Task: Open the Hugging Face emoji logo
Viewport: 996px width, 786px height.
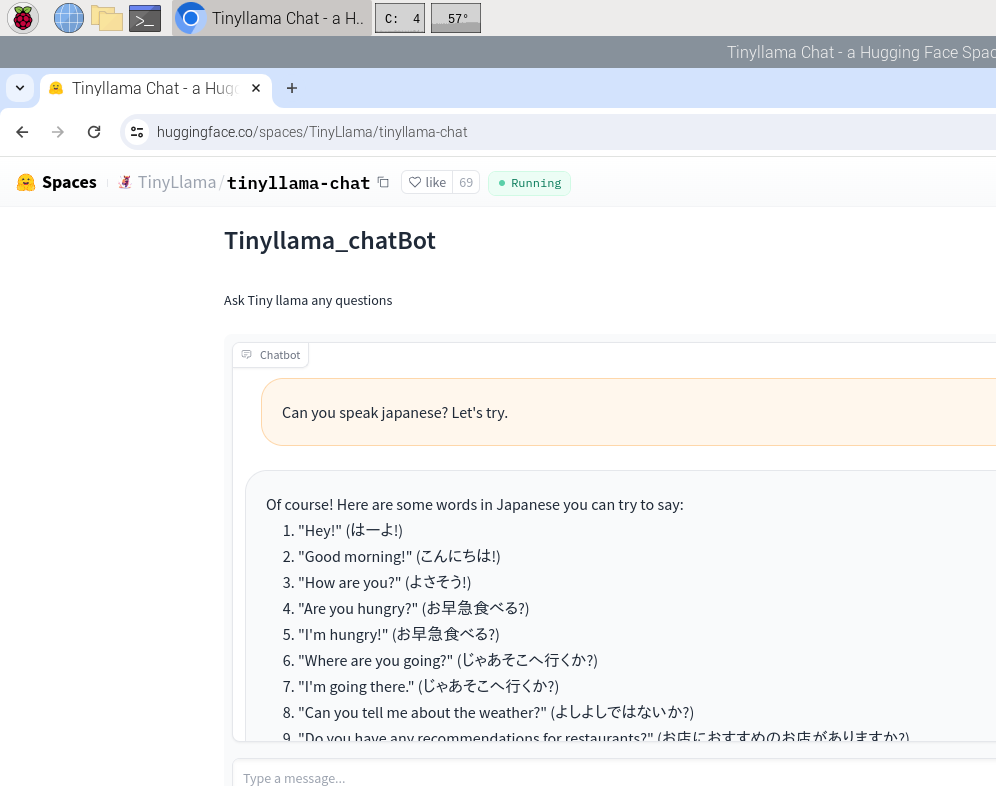Action: [26, 182]
